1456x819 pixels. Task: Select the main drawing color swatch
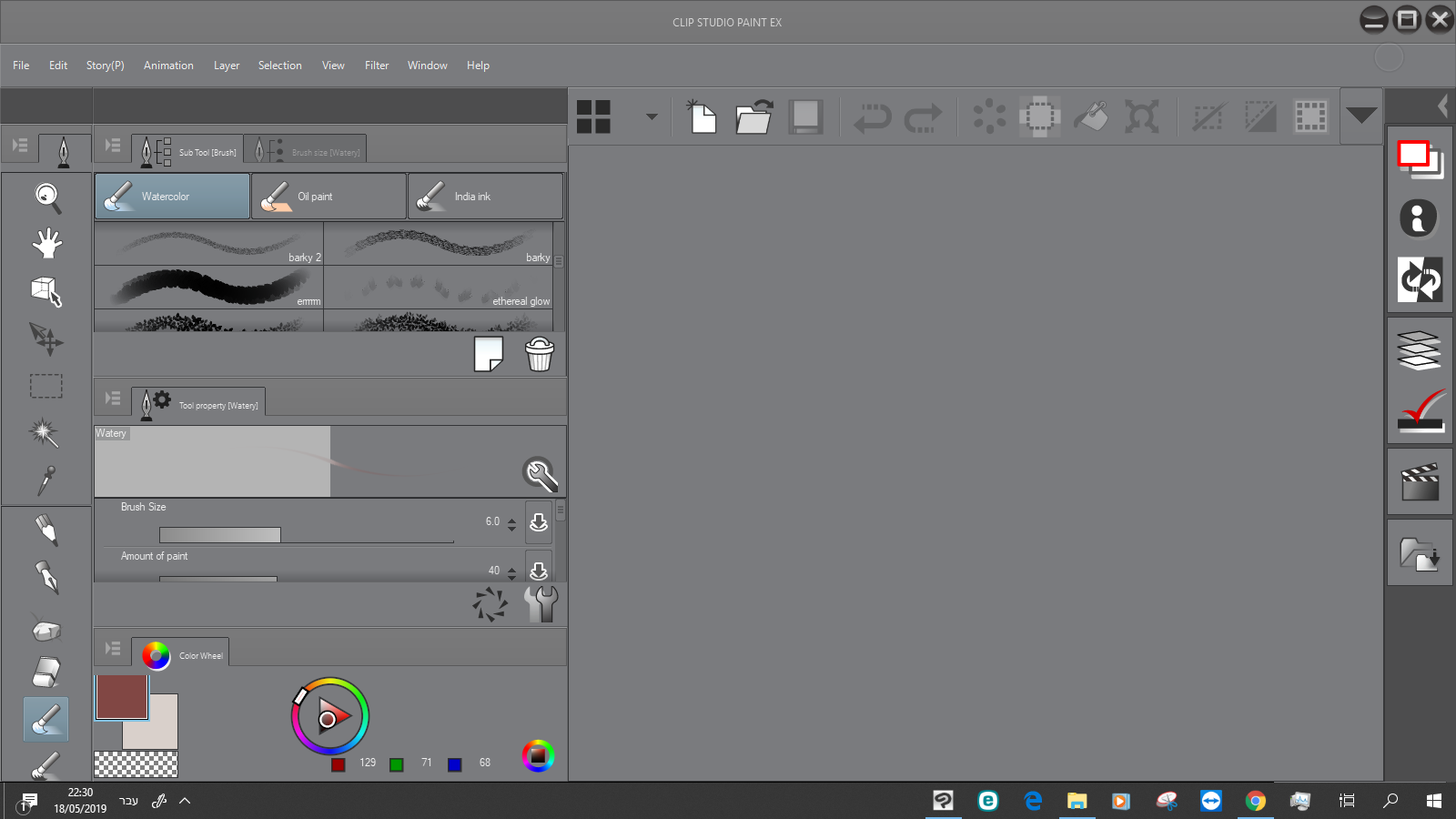tap(122, 697)
